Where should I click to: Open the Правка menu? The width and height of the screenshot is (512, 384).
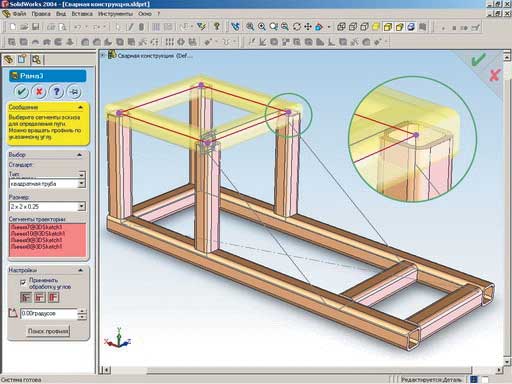point(41,14)
